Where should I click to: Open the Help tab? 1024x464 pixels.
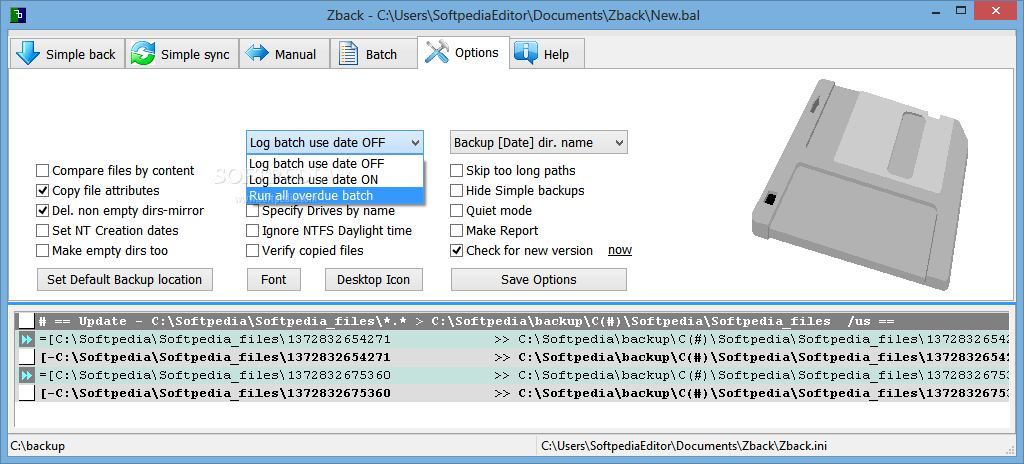coord(547,54)
